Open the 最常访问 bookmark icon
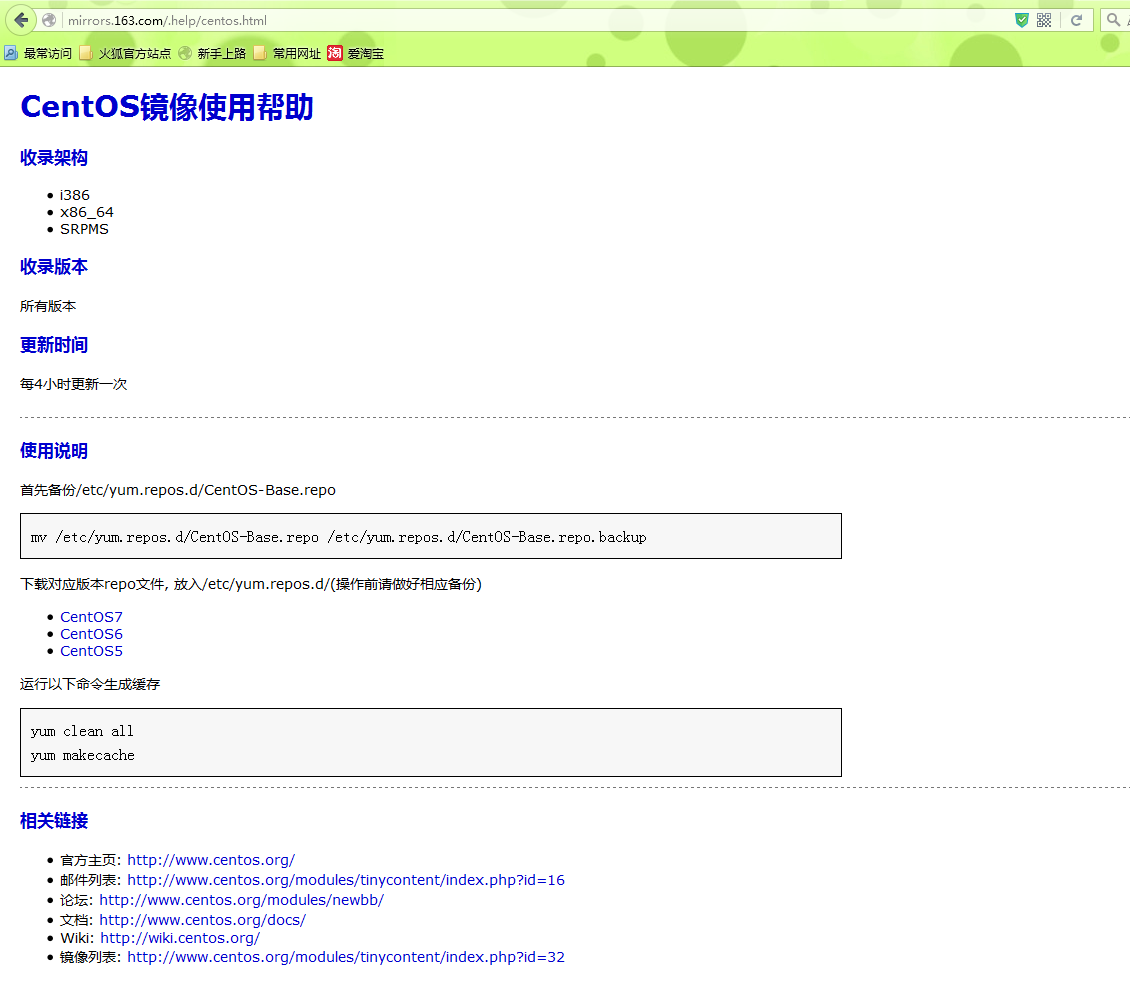 click(x=10, y=53)
